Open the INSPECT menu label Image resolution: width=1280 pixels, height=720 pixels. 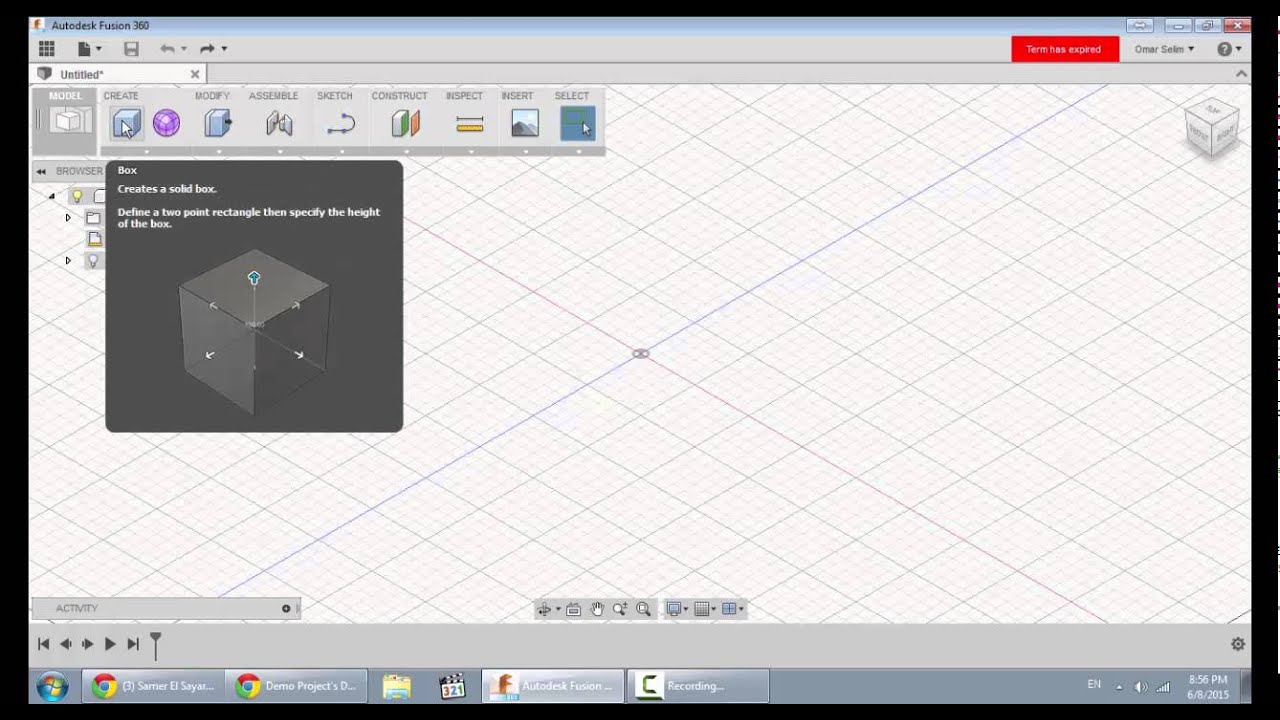(464, 96)
